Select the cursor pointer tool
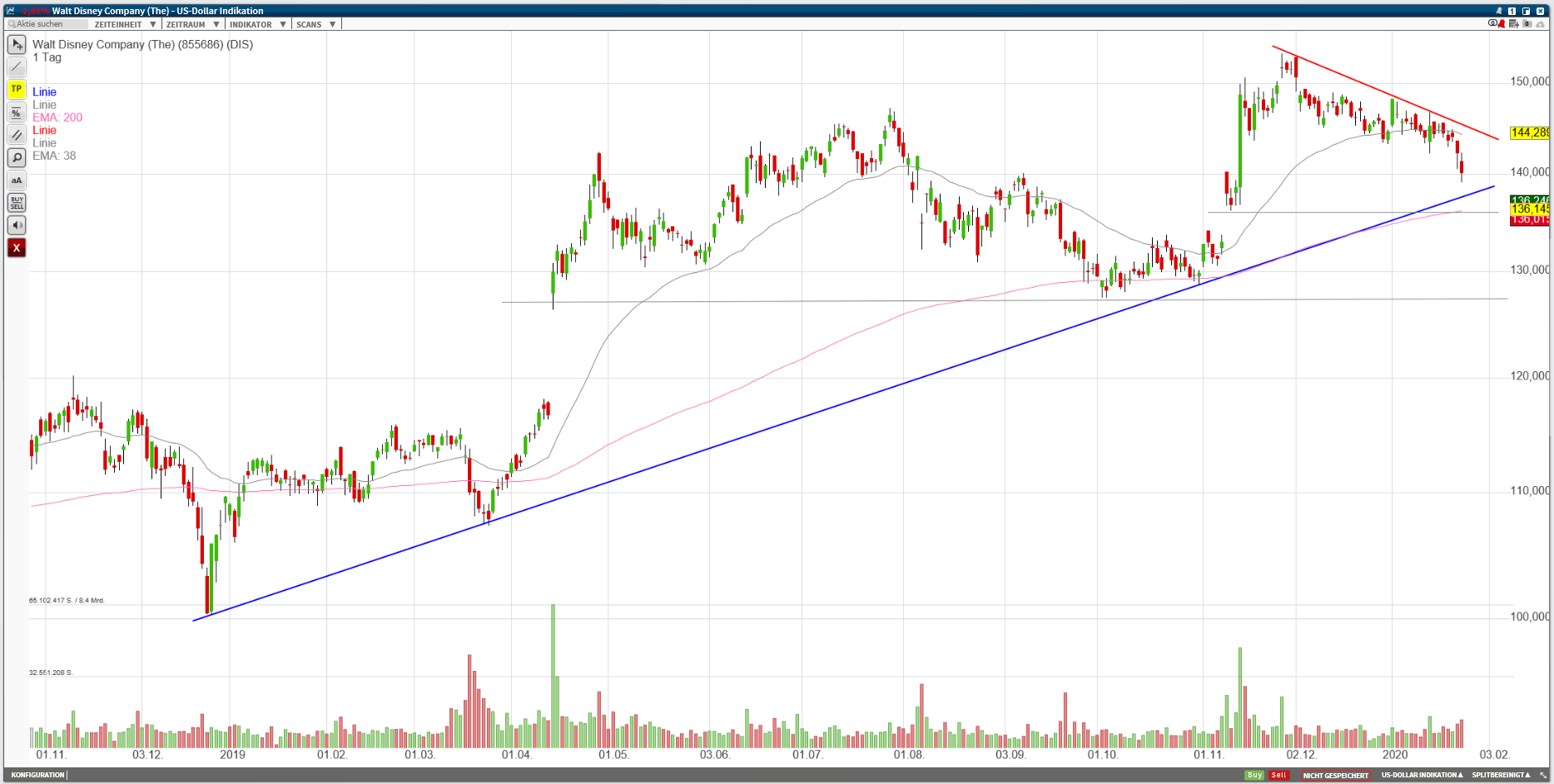 pyautogui.click(x=17, y=44)
